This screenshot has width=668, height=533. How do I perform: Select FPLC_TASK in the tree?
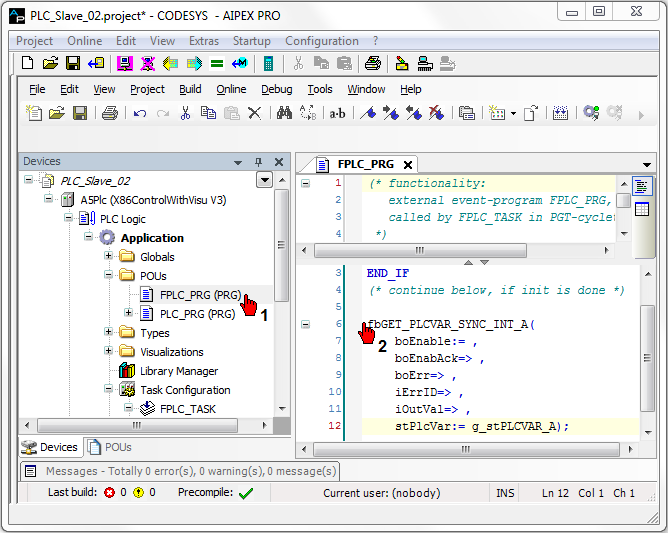(188, 409)
